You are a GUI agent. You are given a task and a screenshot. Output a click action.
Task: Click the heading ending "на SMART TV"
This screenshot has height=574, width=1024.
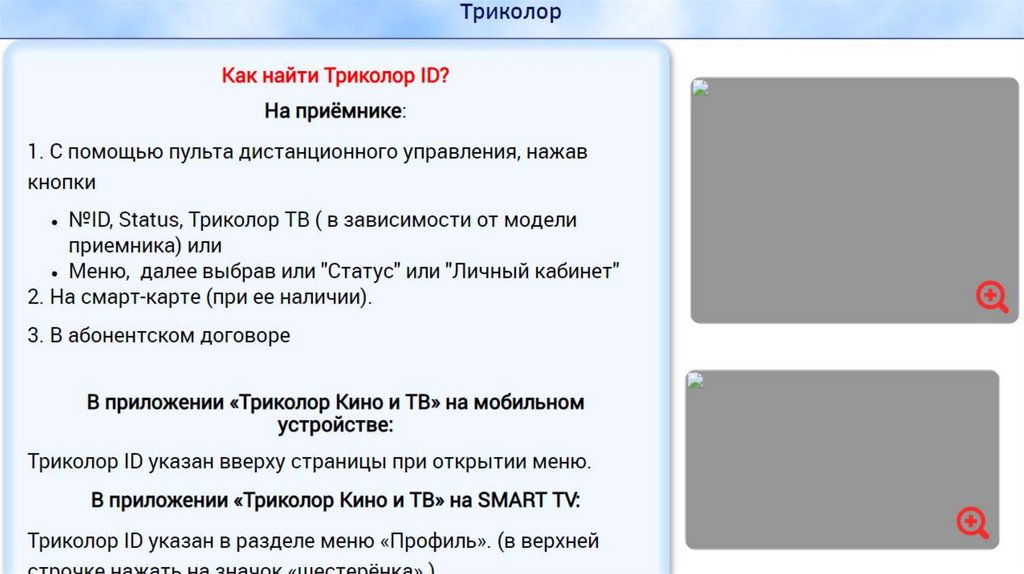(x=335, y=500)
